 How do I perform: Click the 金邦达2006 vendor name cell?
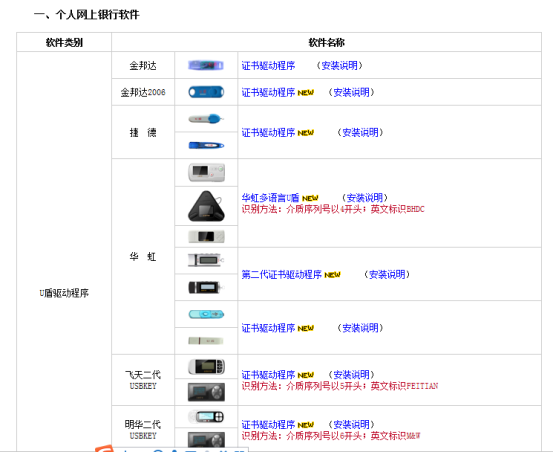click(143, 93)
